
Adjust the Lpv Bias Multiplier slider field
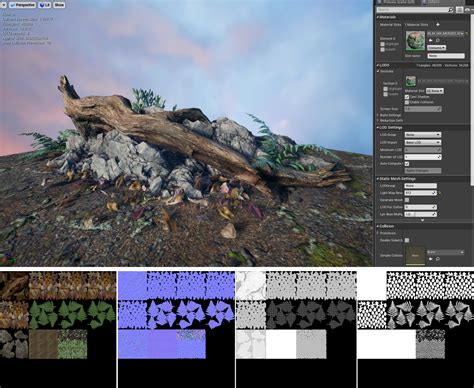(421, 214)
